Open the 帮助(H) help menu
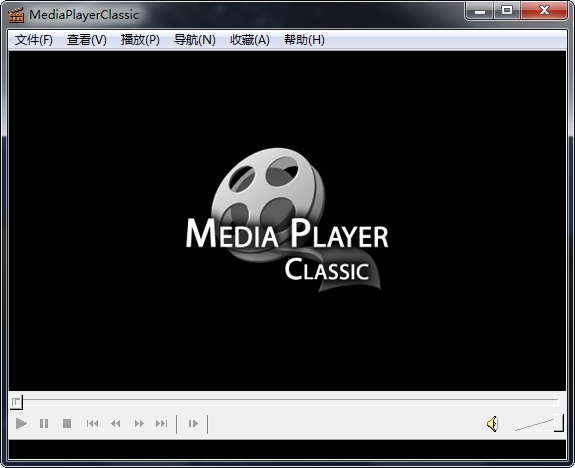 coord(304,40)
